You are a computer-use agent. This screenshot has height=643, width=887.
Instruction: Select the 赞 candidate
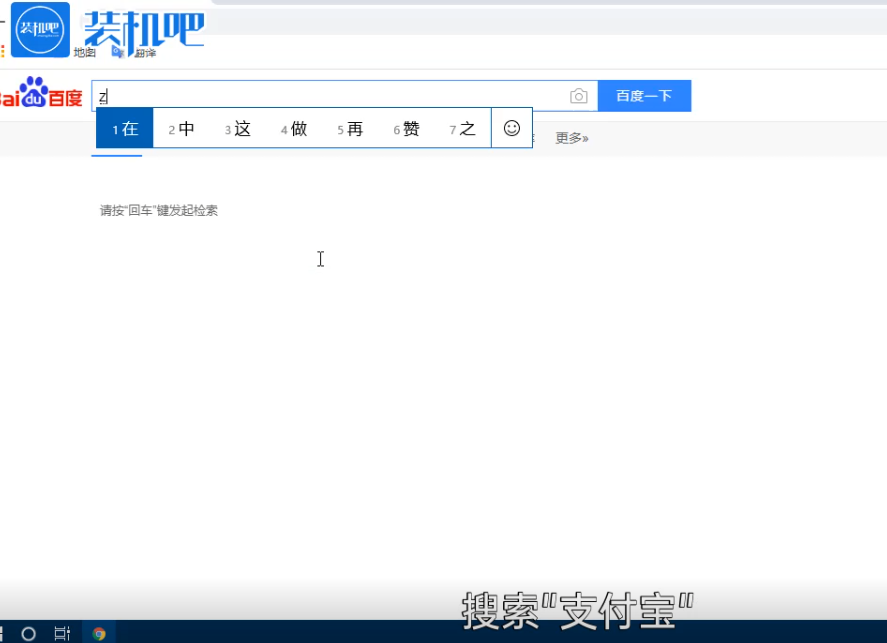[408, 128]
